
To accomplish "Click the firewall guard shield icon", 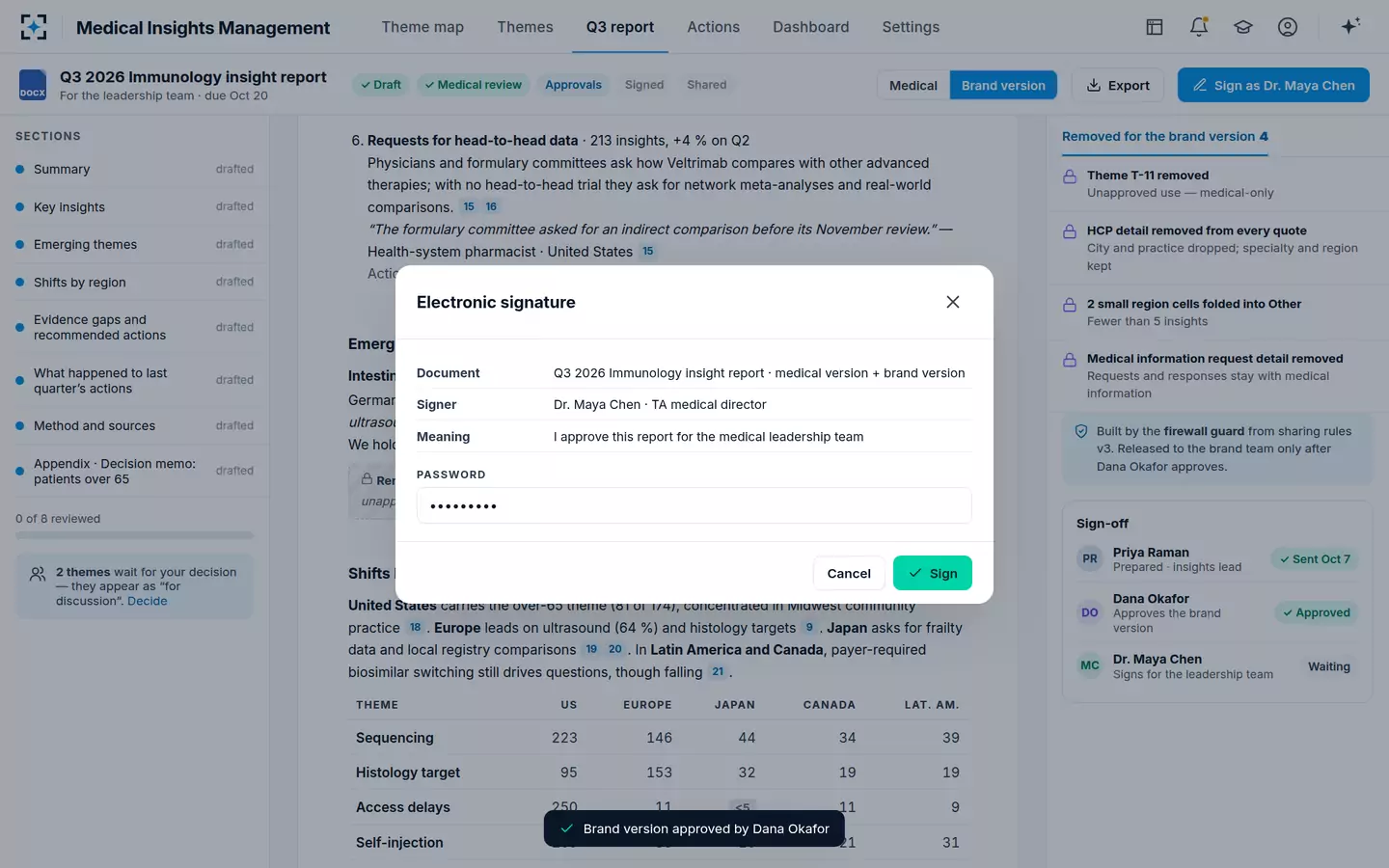I will pyautogui.click(x=1081, y=432).
